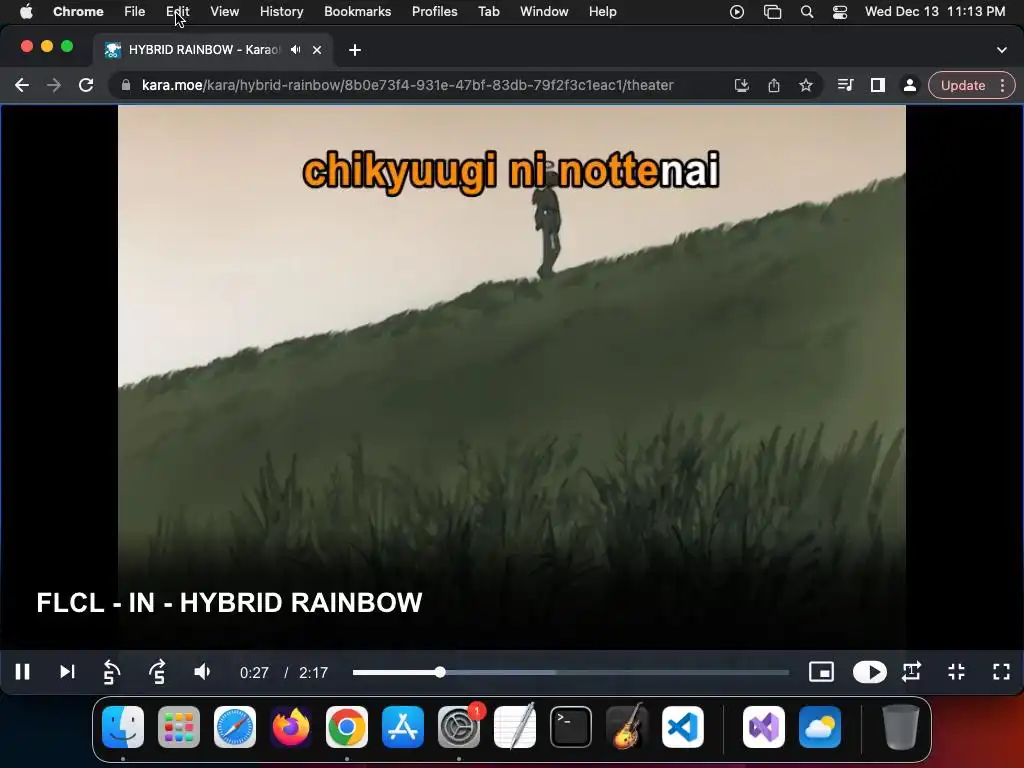Open the Edit menu

[178, 12]
